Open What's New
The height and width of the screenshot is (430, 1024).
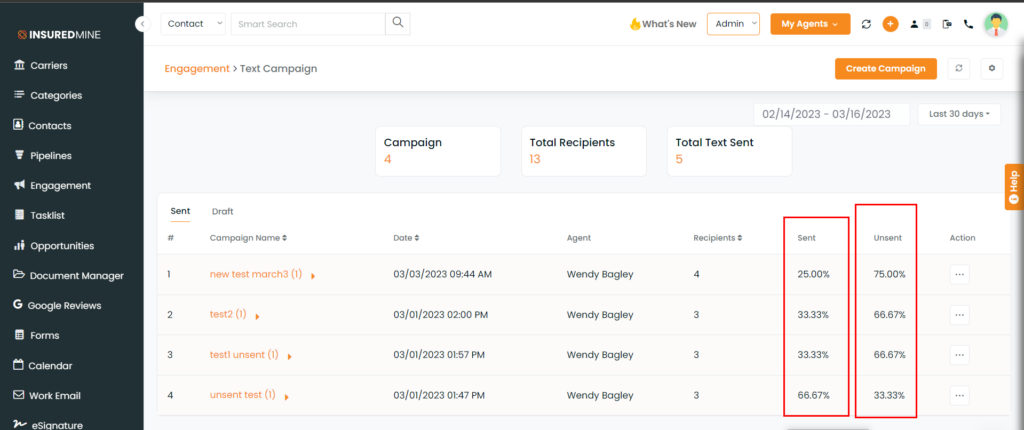663,24
